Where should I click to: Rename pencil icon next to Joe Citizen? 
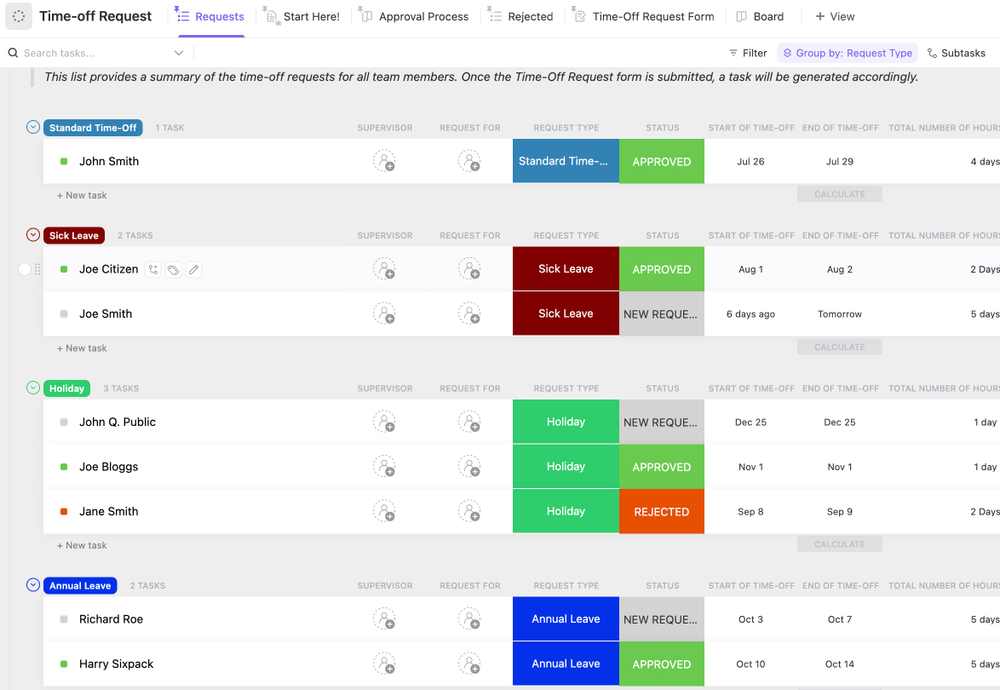tap(194, 270)
